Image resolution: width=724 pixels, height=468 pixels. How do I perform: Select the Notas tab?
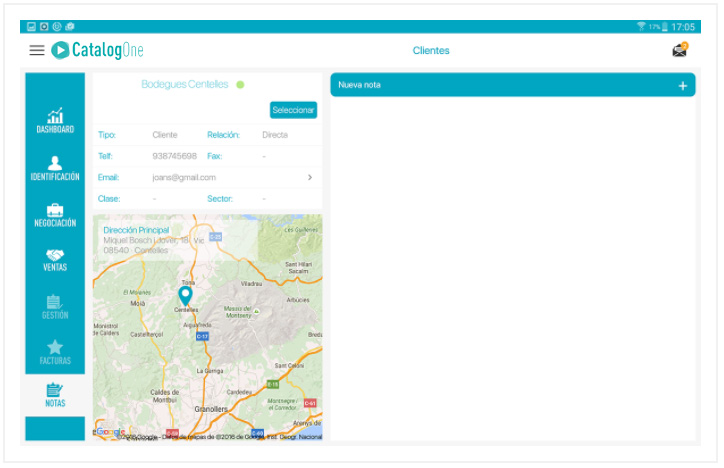click(55, 395)
